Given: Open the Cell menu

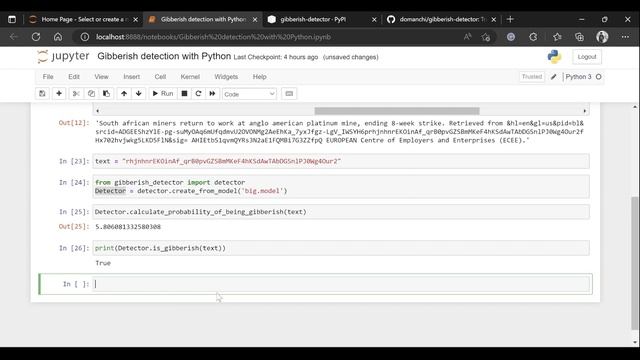Looking at the screenshot, I should (160, 77).
